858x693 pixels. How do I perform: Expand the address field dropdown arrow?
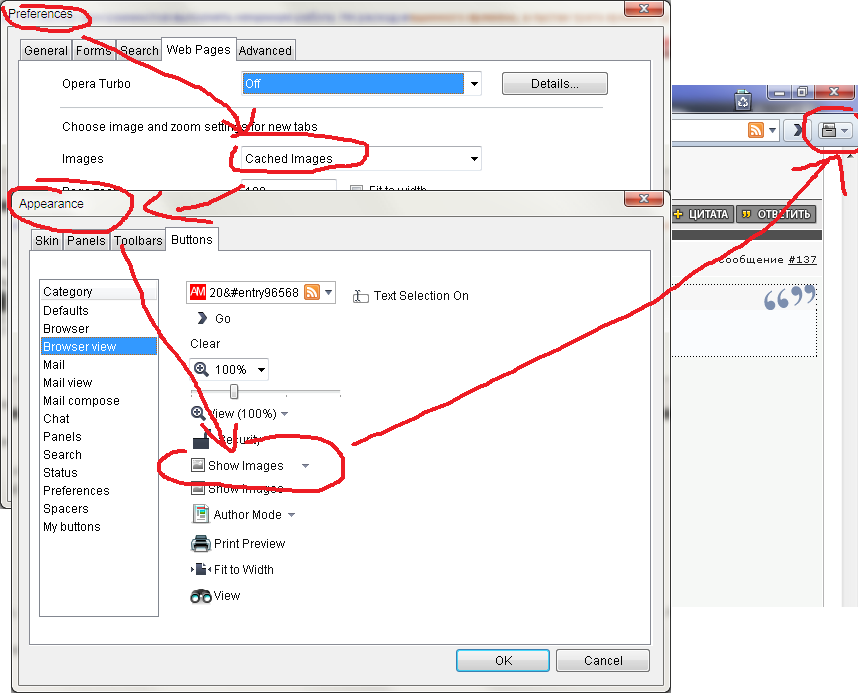tap(328, 292)
